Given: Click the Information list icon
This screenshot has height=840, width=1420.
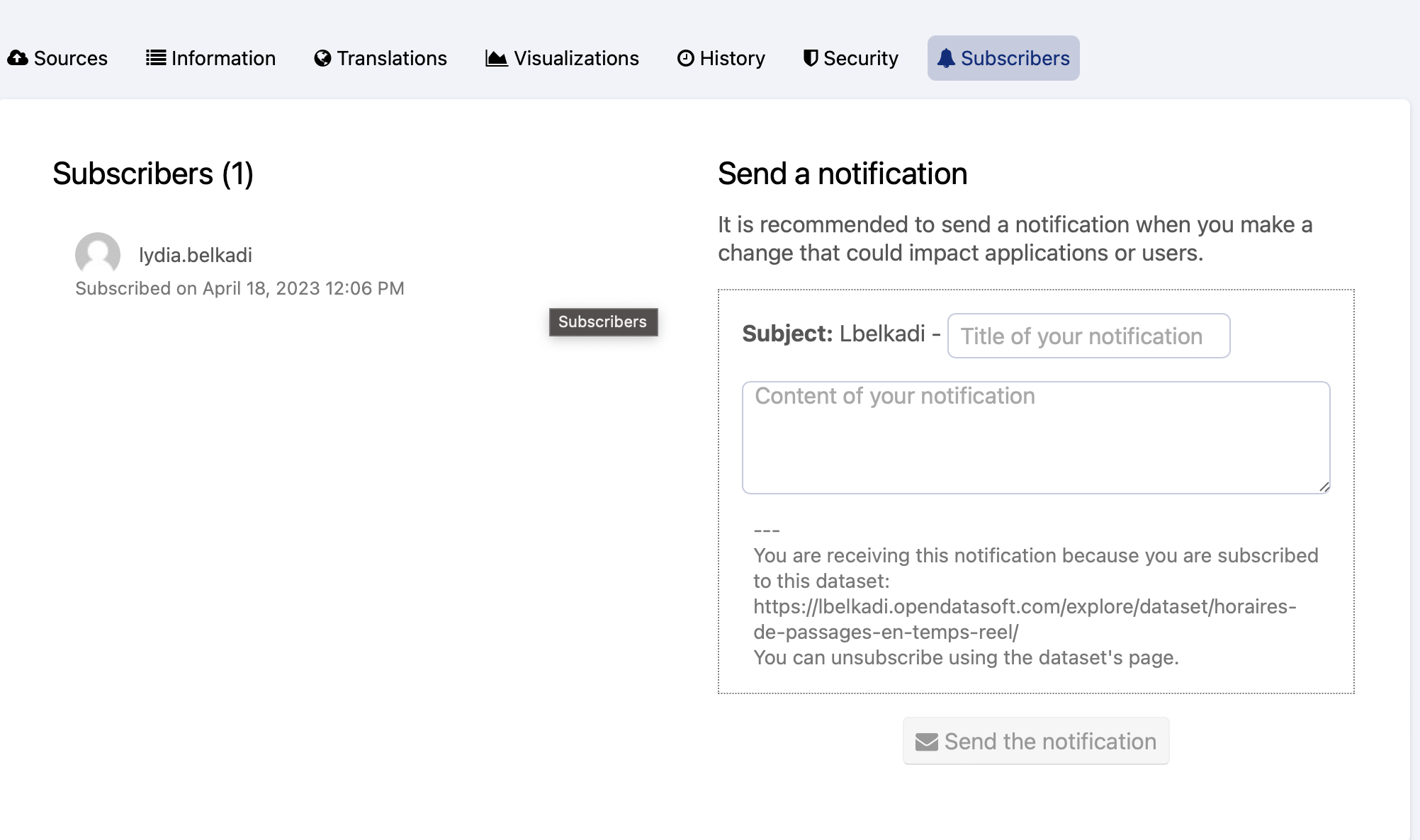Looking at the screenshot, I should coord(156,58).
